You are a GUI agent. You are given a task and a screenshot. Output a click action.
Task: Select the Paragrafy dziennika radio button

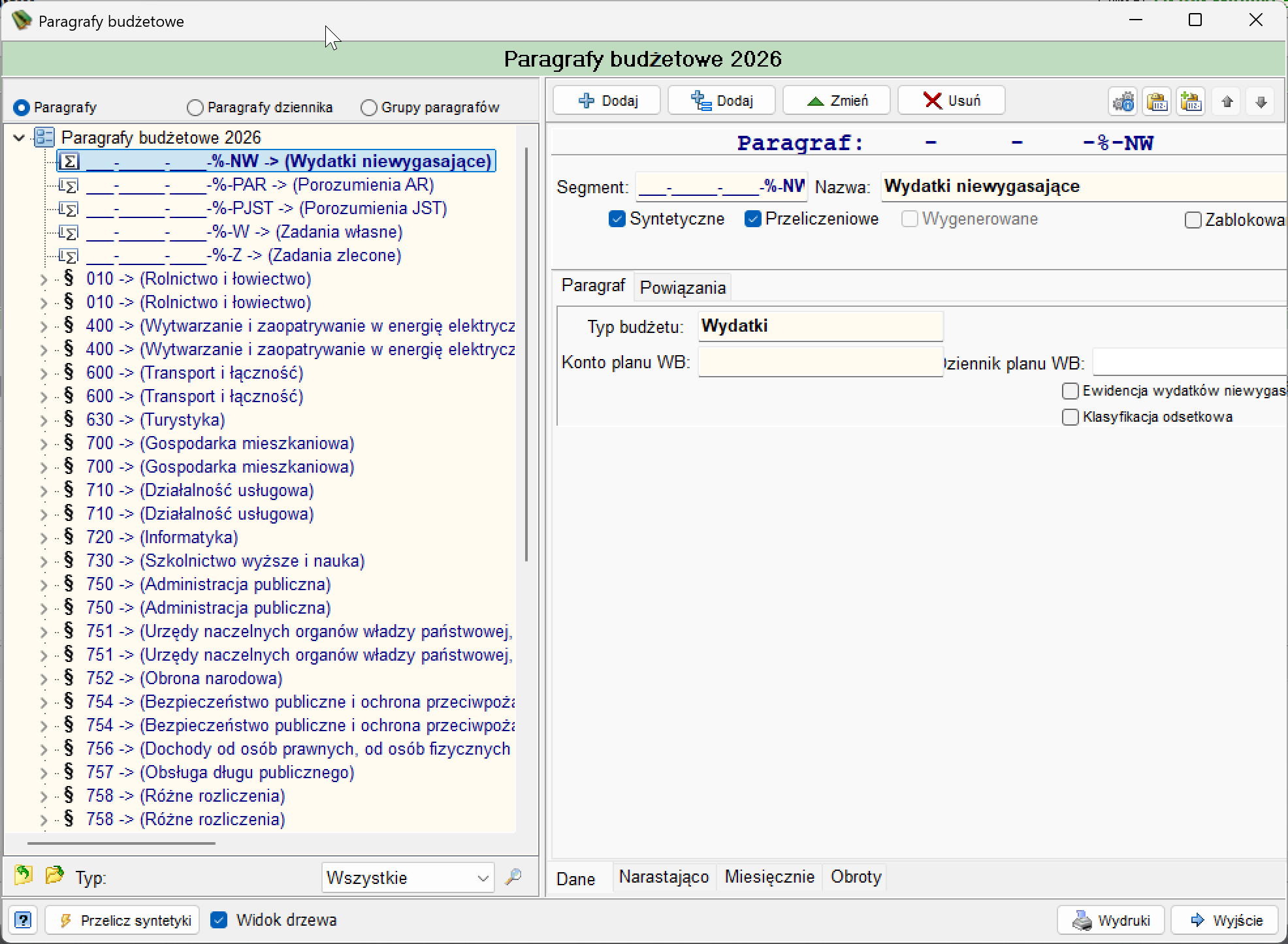(195, 108)
